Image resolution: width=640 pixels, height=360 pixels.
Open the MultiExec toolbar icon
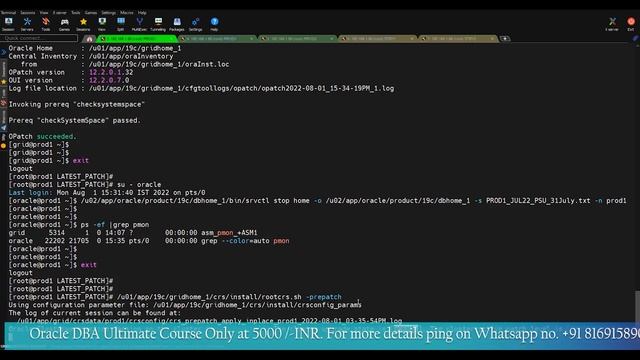point(139,24)
